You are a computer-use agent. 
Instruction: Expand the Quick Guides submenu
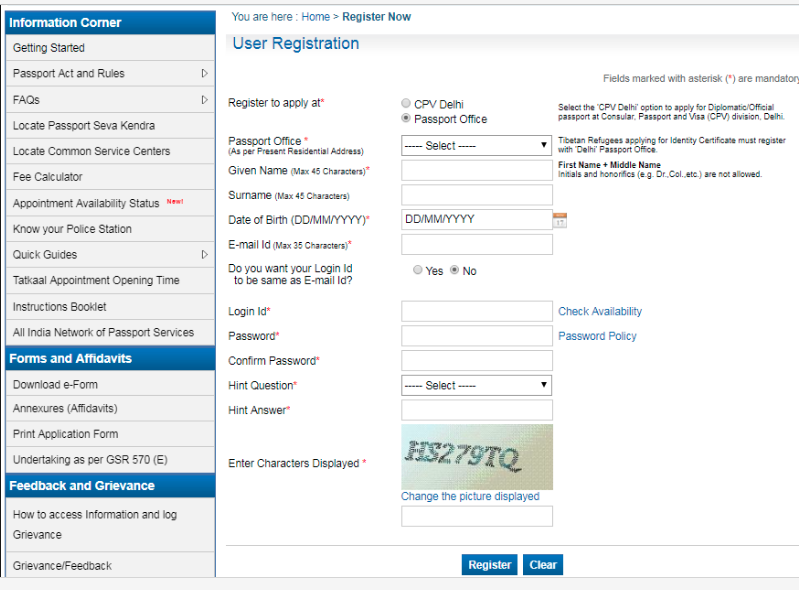pyautogui.click(x=205, y=255)
